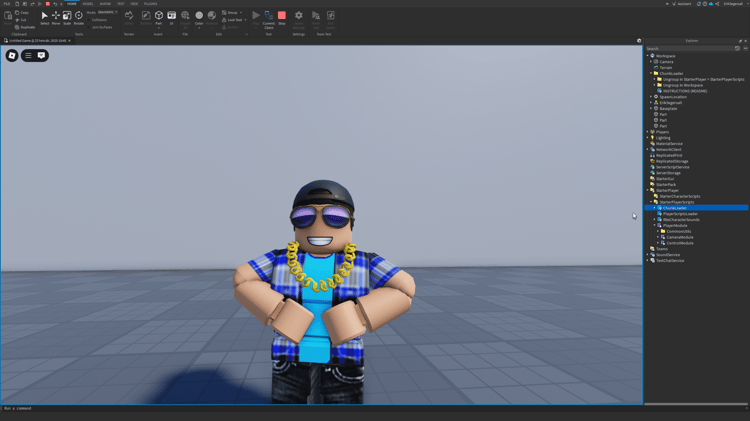750x421 pixels.
Task: Click the red stop icon in quick access bar
Action: coord(47,4)
